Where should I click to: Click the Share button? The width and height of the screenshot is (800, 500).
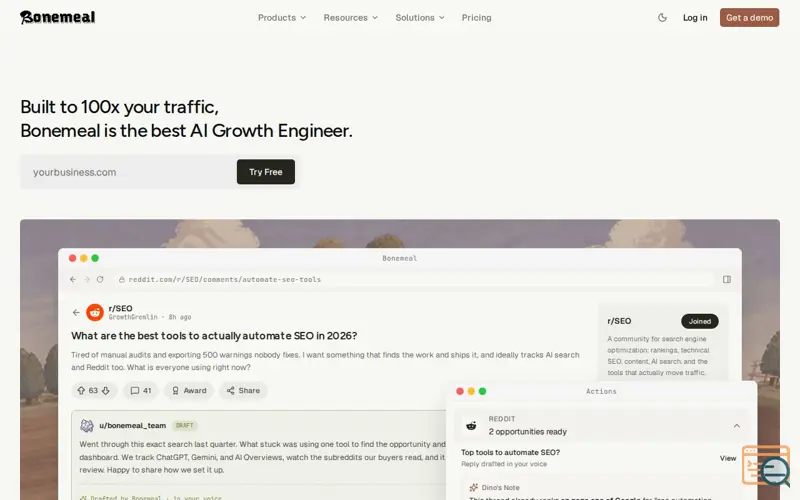(x=243, y=390)
